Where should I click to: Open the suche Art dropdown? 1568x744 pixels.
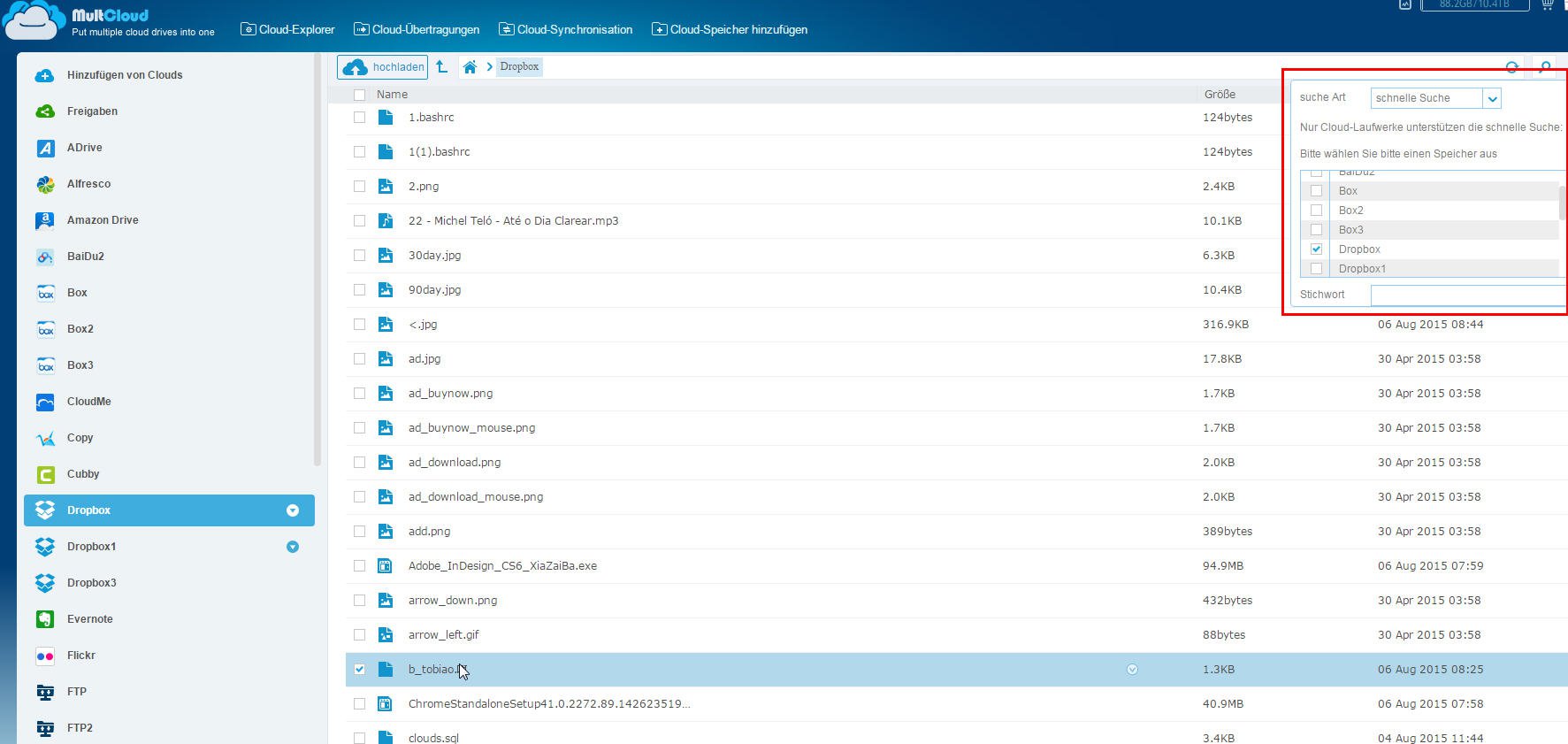click(x=1435, y=98)
